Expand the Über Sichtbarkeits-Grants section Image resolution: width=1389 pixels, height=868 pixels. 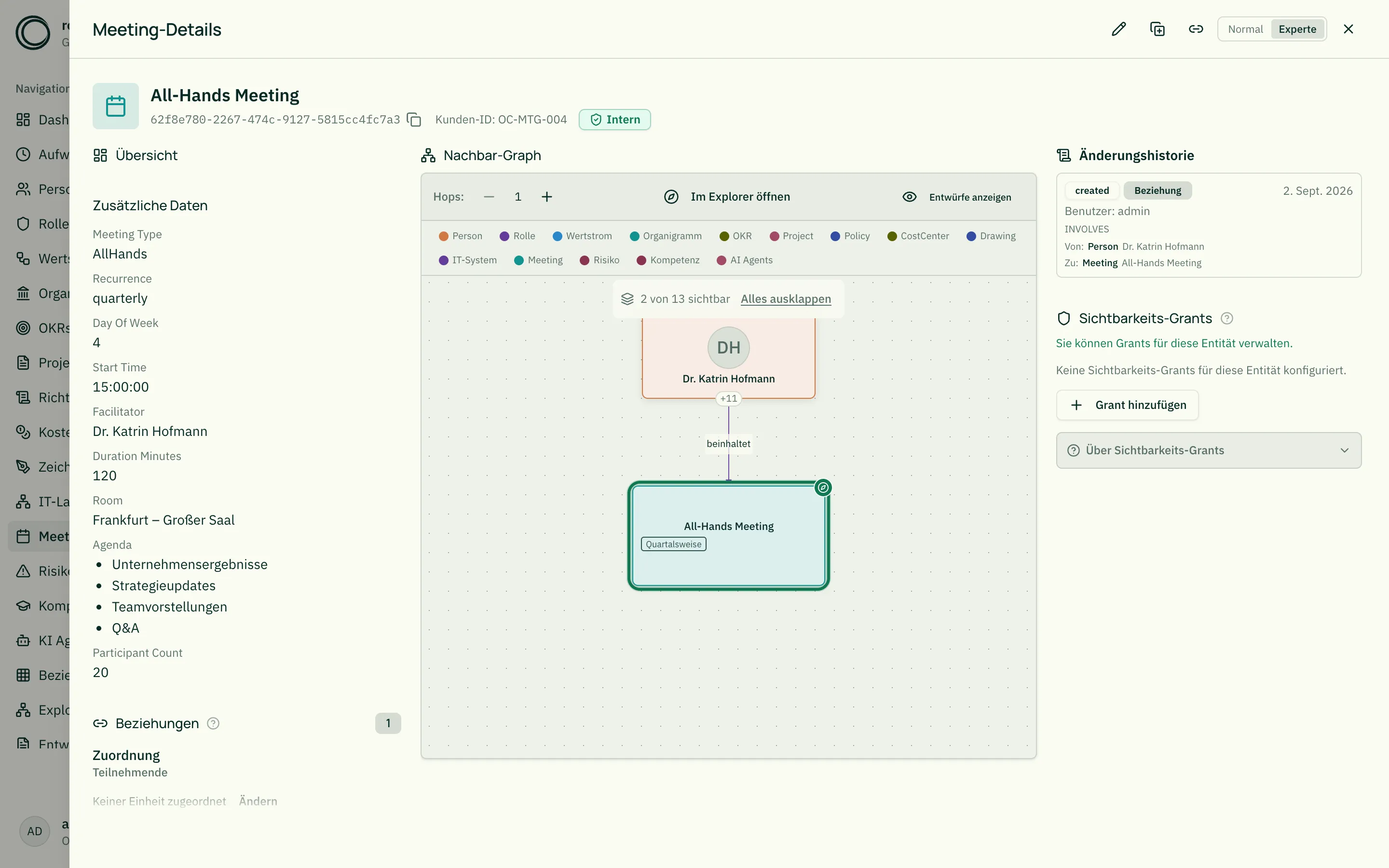click(x=1208, y=451)
